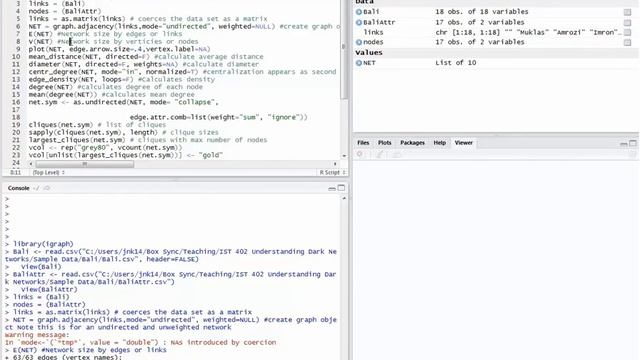Click line 16 net.sym as.undirected code
This screenshot has width=640, height=360.
[123, 102]
